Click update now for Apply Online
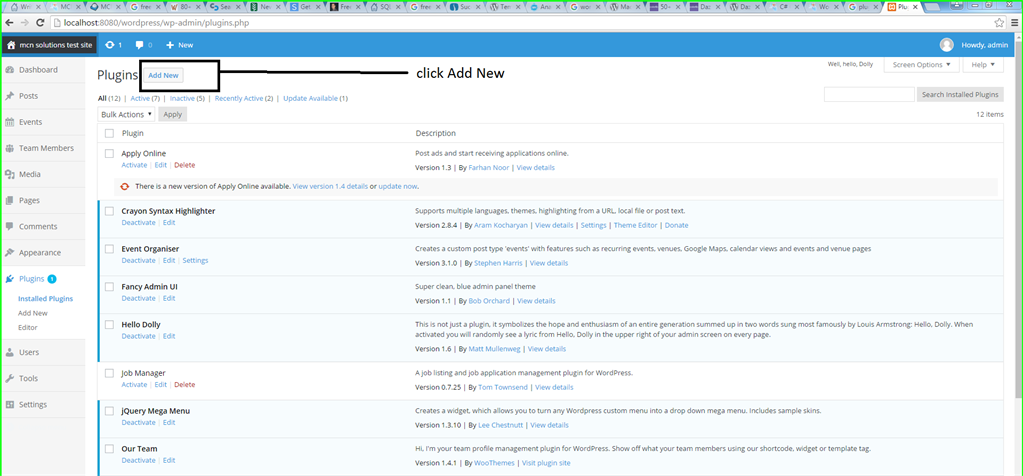1023x476 pixels. [398, 186]
